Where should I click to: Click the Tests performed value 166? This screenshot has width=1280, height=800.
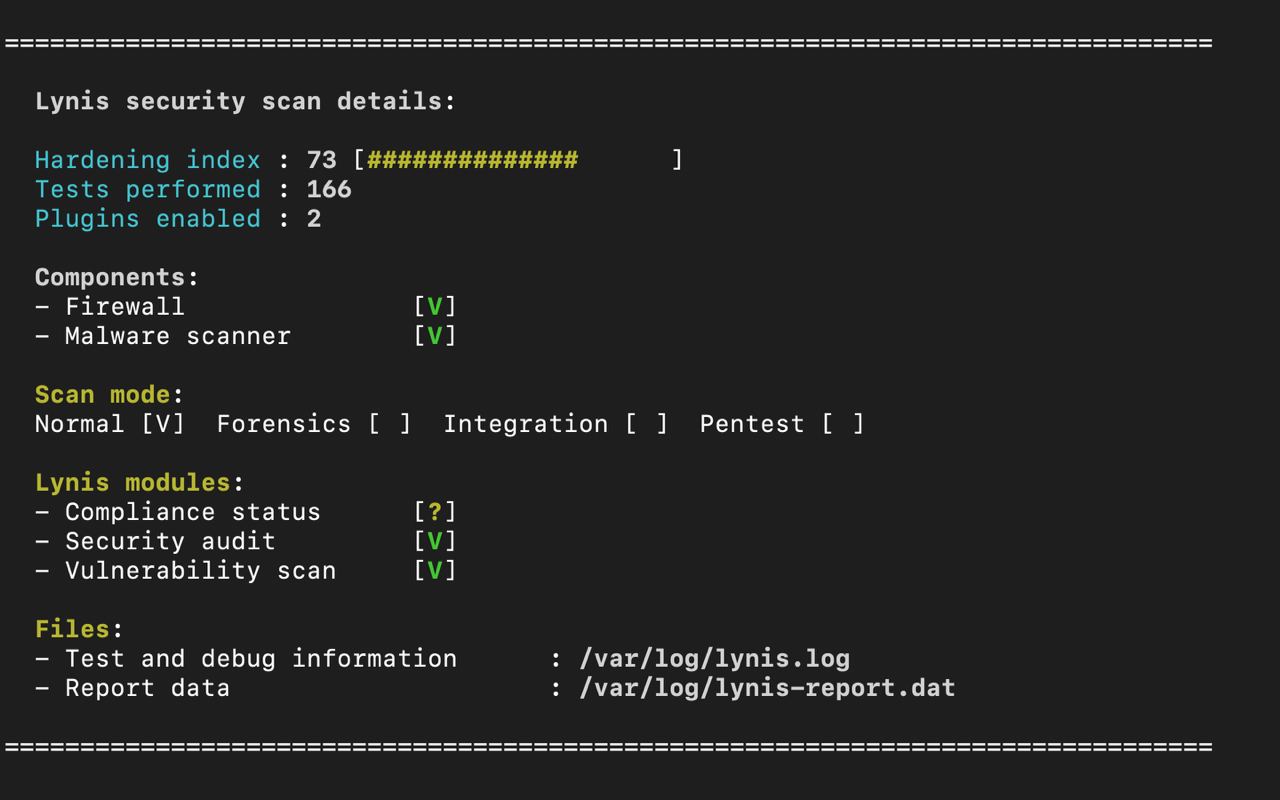coord(329,189)
